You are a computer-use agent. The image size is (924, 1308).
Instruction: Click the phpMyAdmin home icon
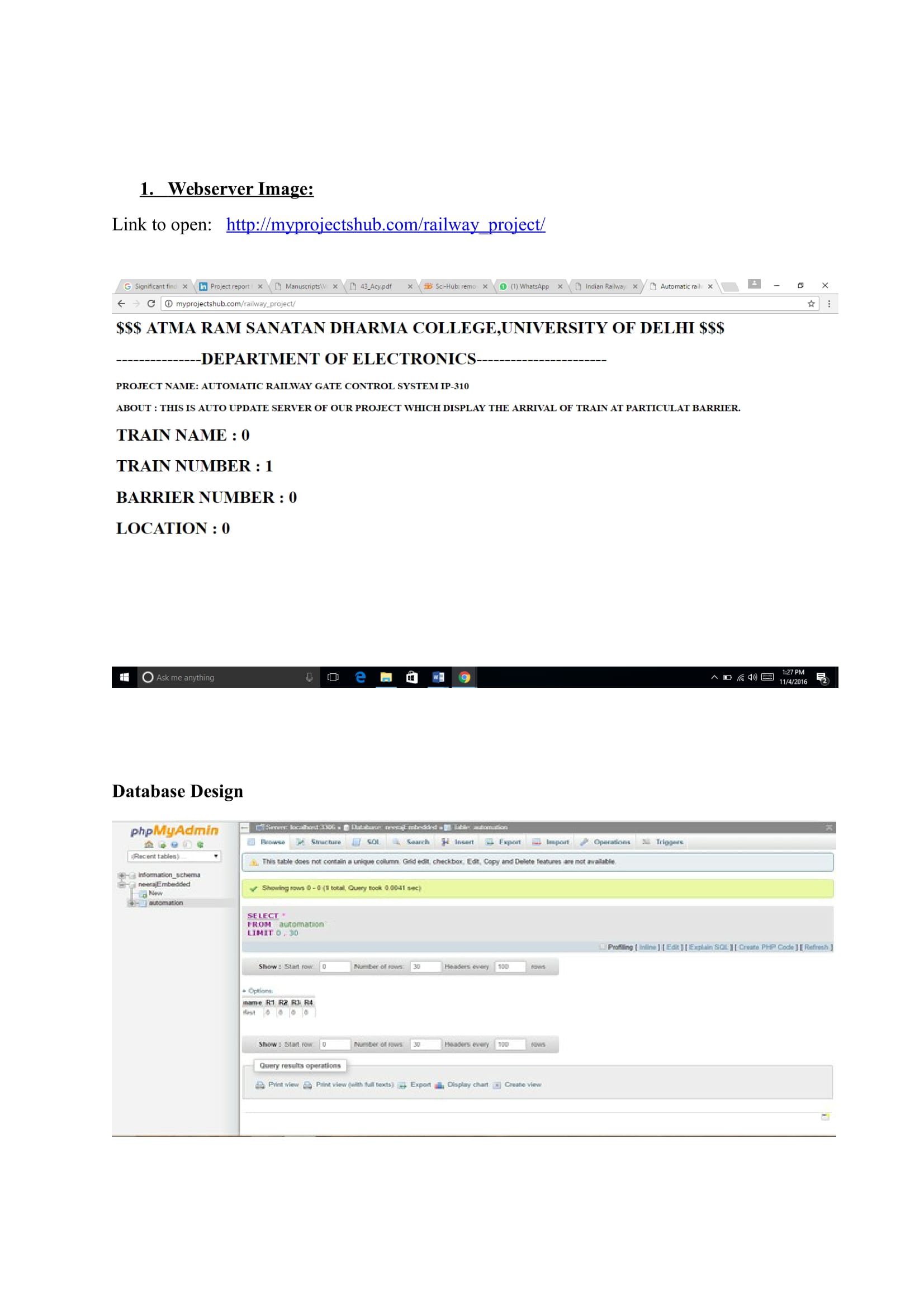click(149, 844)
